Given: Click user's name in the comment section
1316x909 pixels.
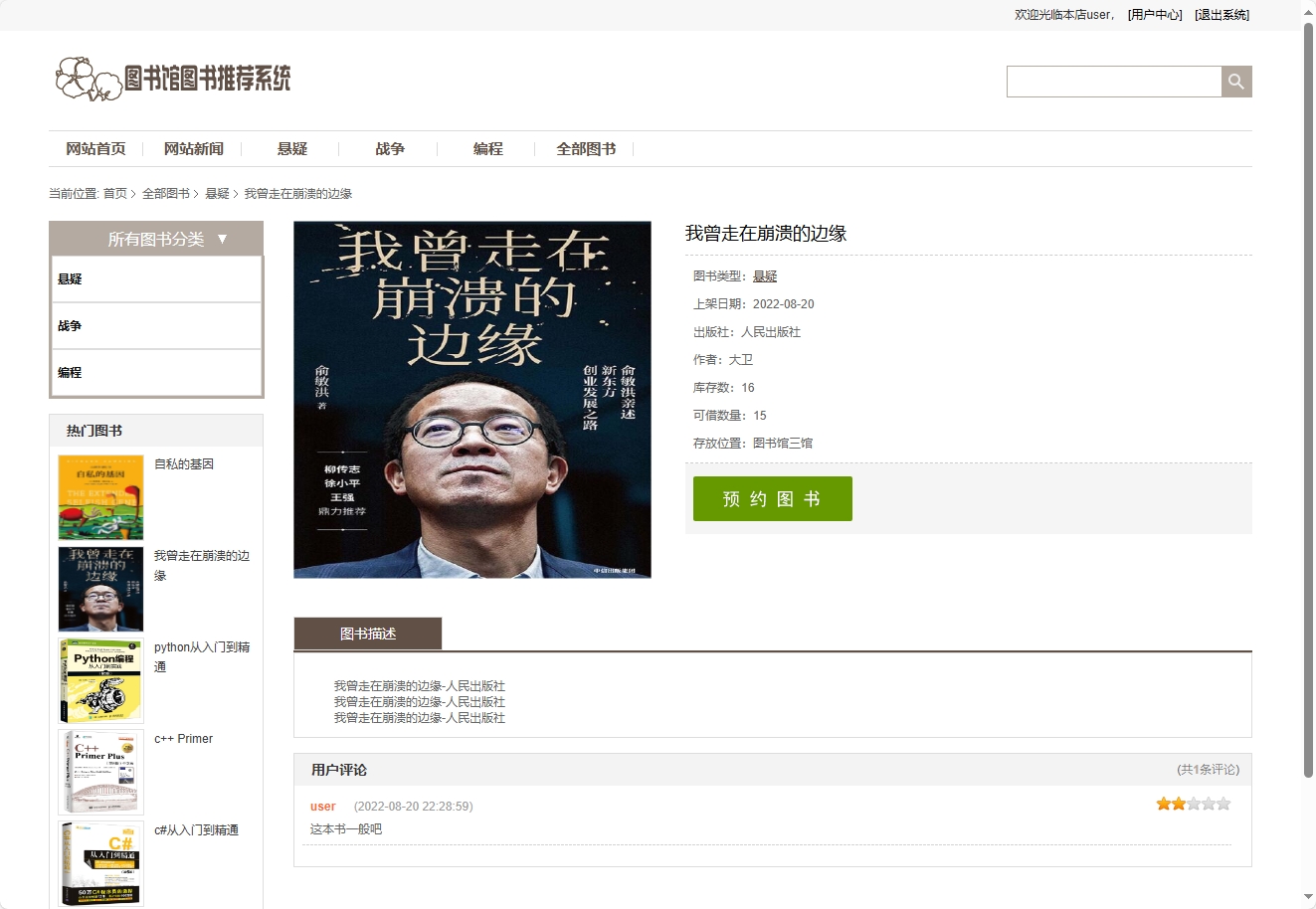Looking at the screenshot, I should (322, 806).
